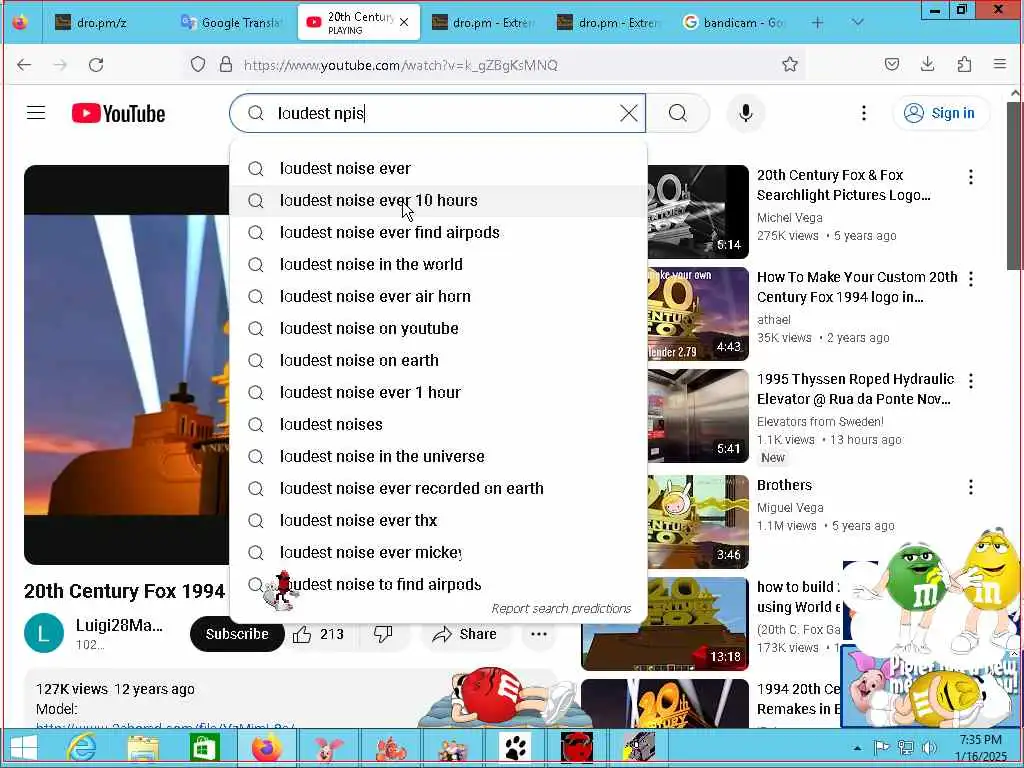Choose suggestion 'loudest noise ever air horn'
This screenshot has height=768, width=1024.
coord(438,296)
